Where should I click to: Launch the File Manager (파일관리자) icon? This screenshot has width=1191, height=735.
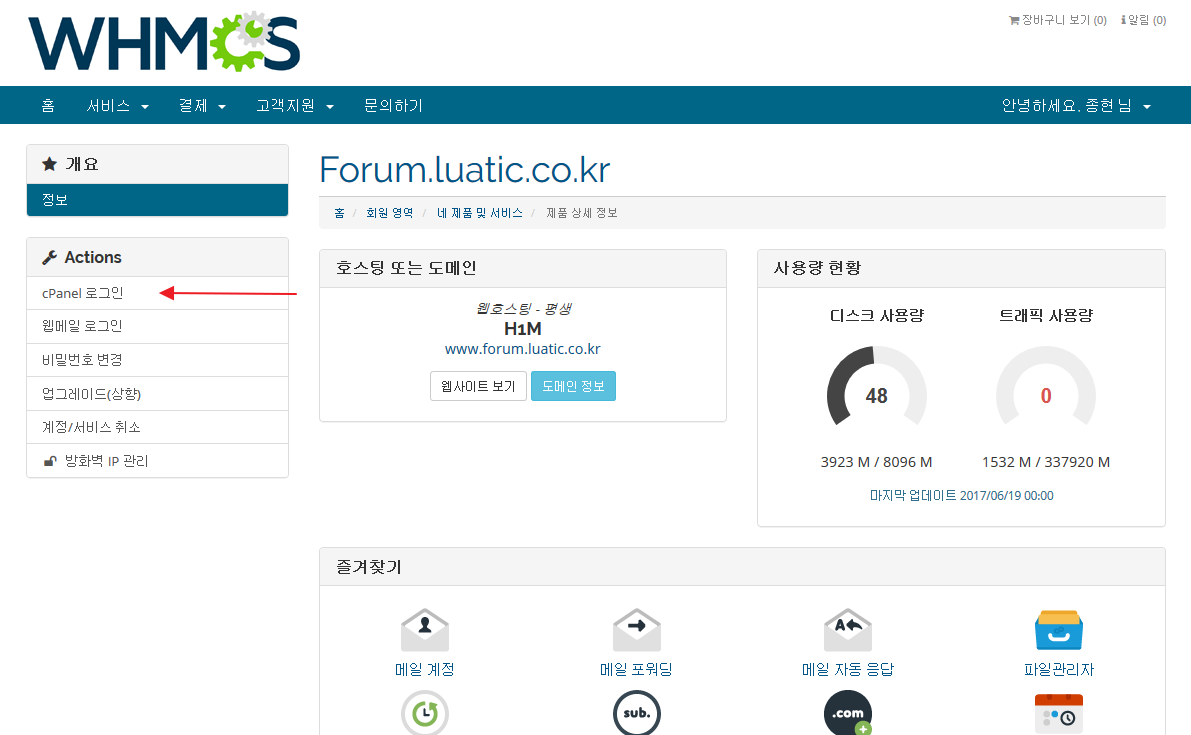pos(1058,629)
